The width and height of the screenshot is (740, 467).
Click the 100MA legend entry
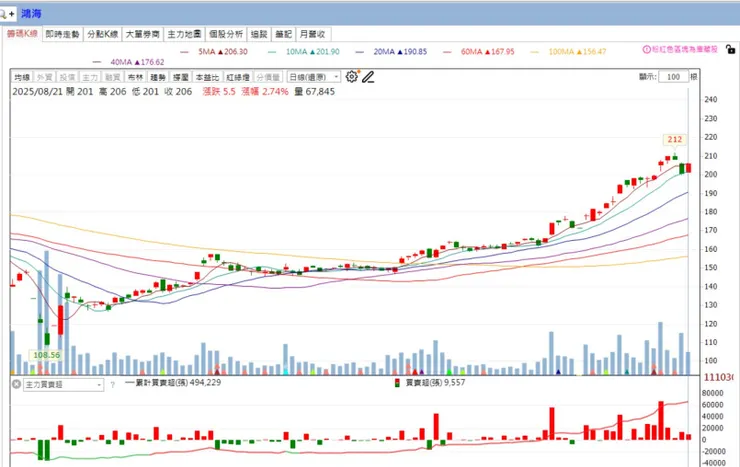pos(569,51)
